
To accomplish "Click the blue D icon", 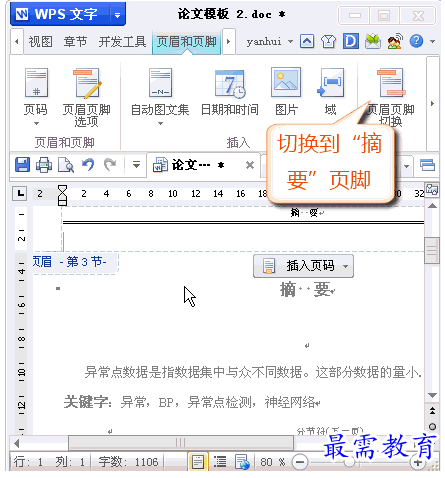I will (x=351, y=41).
